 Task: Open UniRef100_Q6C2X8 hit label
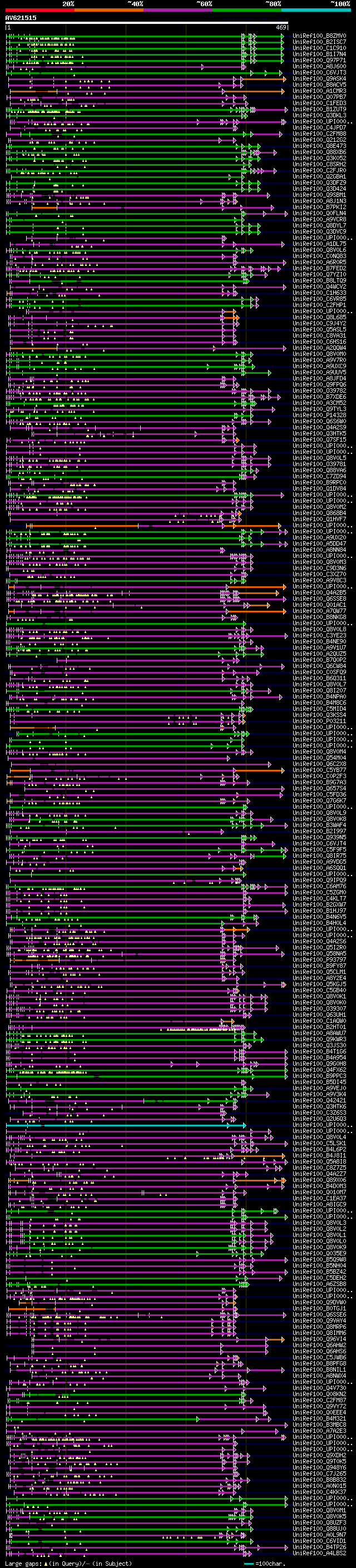tap(319, 764)
